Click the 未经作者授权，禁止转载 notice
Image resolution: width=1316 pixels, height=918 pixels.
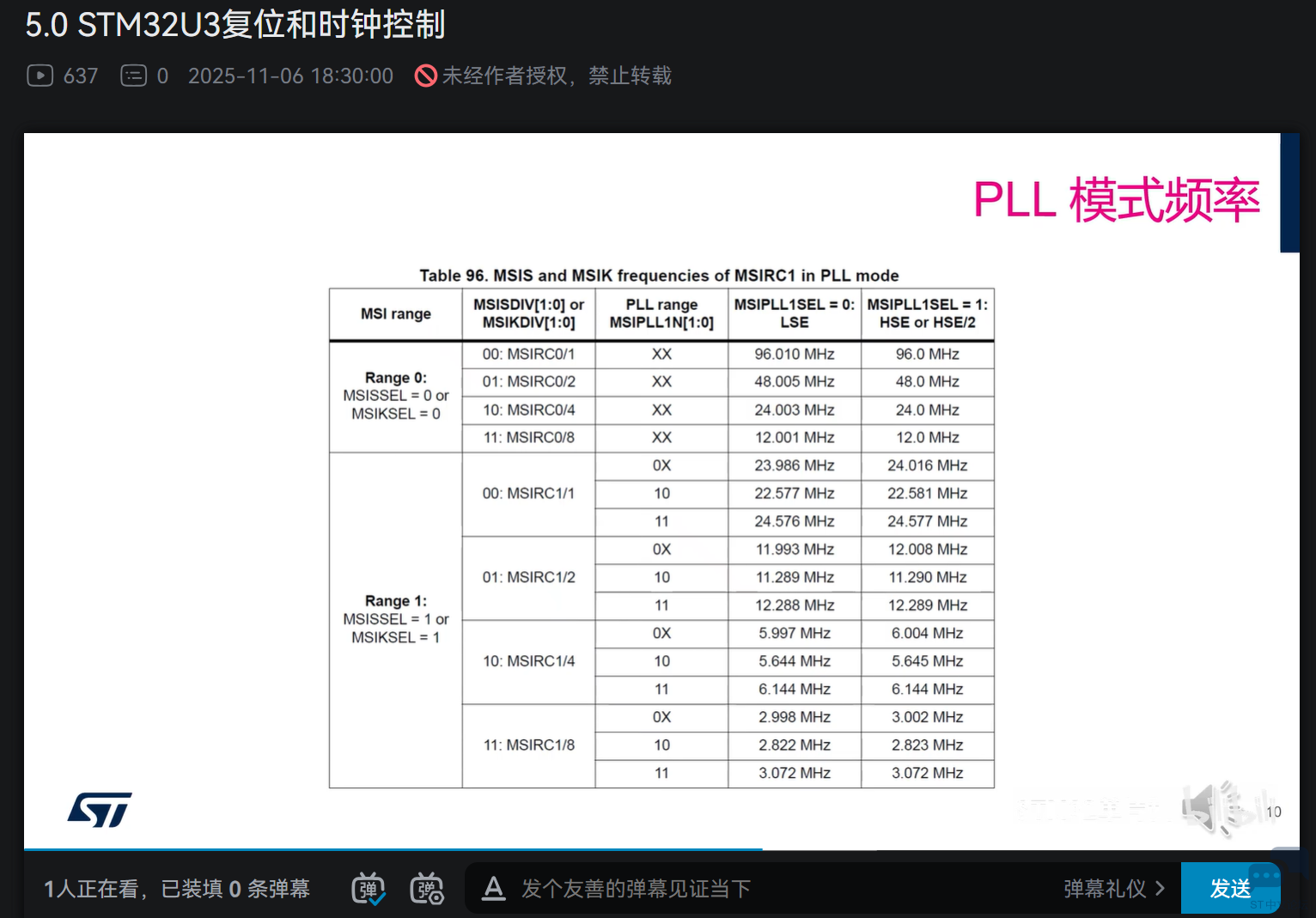[557, 76]
